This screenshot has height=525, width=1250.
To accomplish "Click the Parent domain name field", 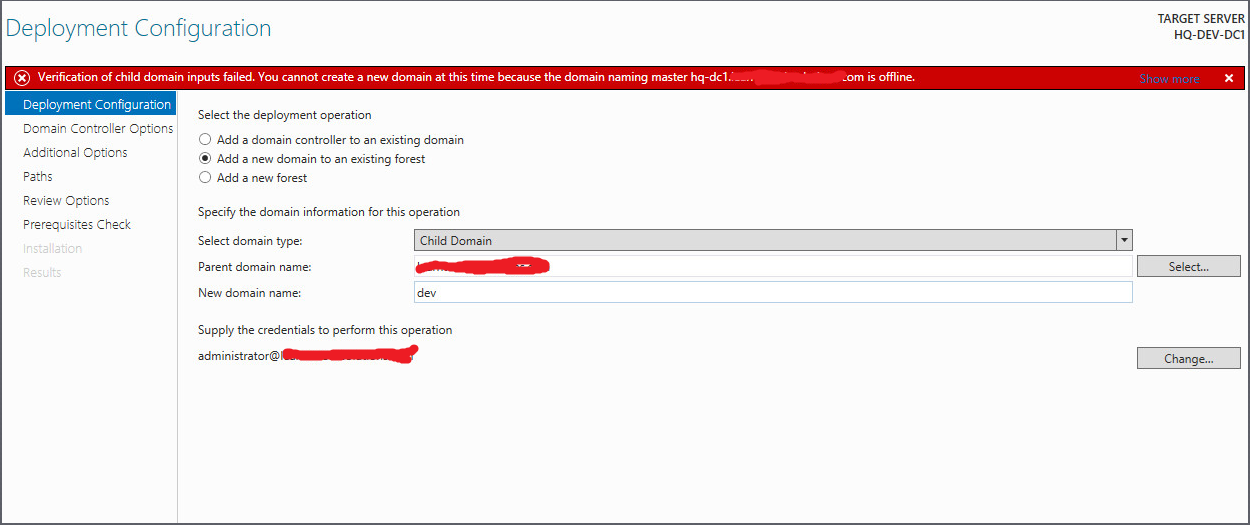I will (773, 266).
